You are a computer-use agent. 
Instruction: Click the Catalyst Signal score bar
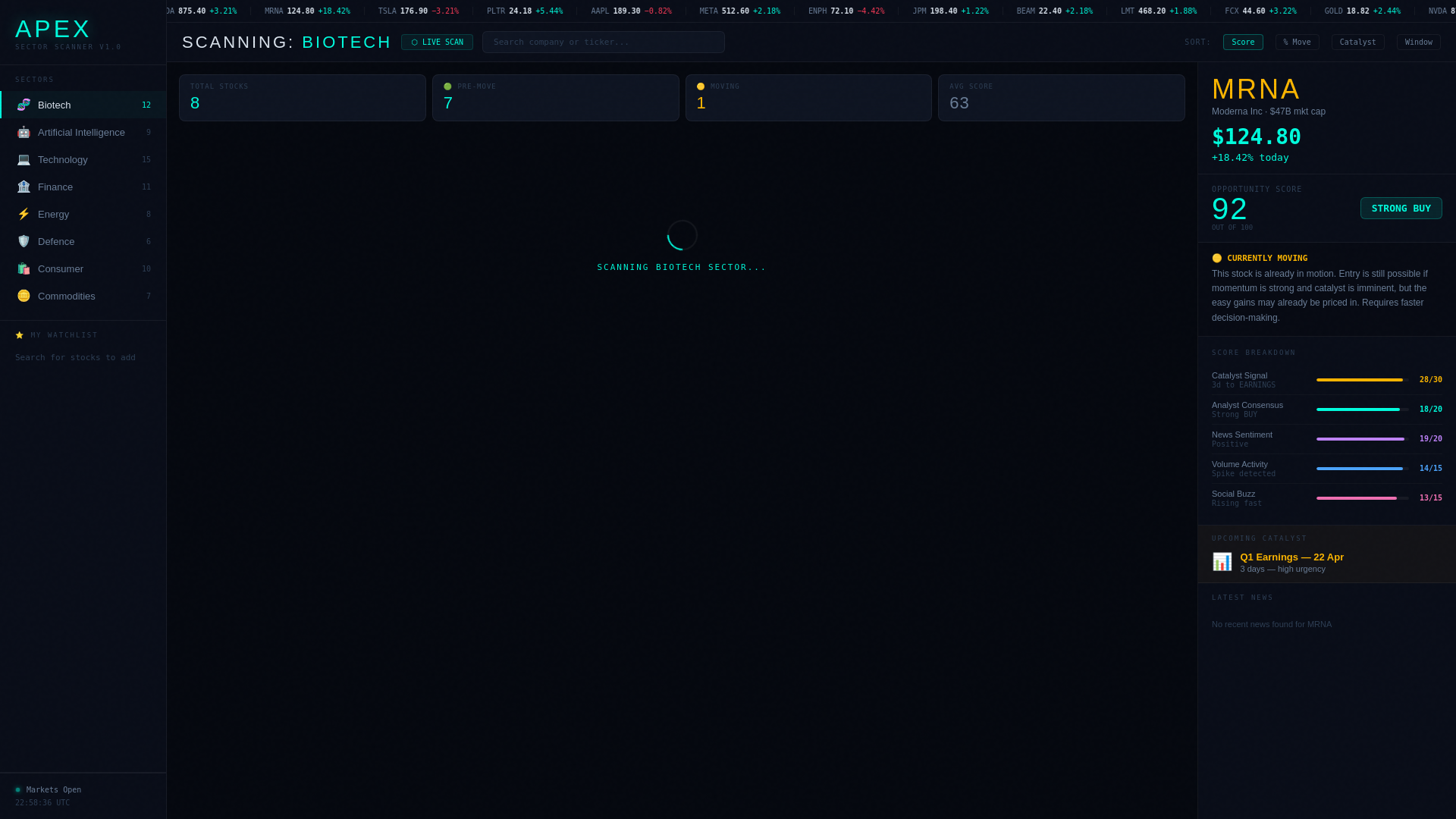[x=1363, y=380]
